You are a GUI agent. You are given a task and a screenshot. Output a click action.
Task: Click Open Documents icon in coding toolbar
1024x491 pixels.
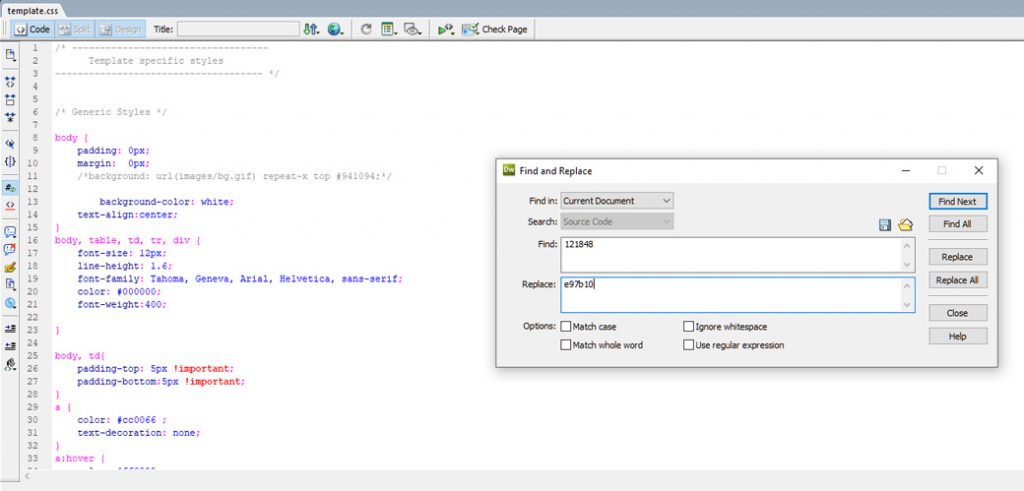[10, 54]
